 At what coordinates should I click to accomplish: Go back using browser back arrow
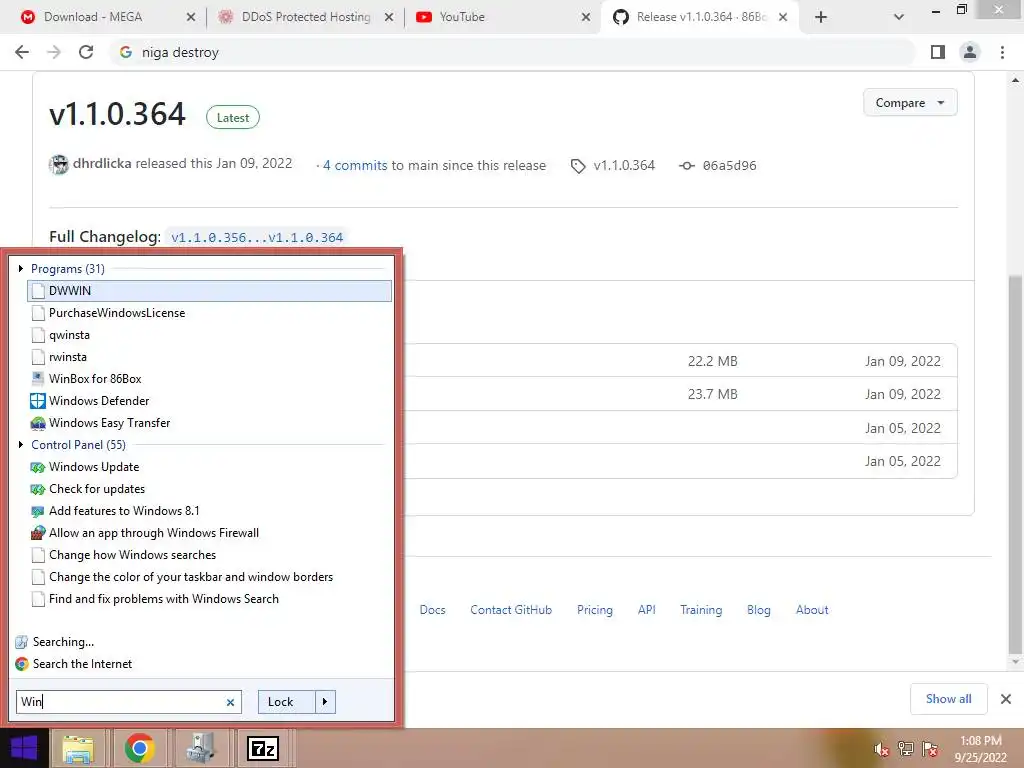pos(22,52)
